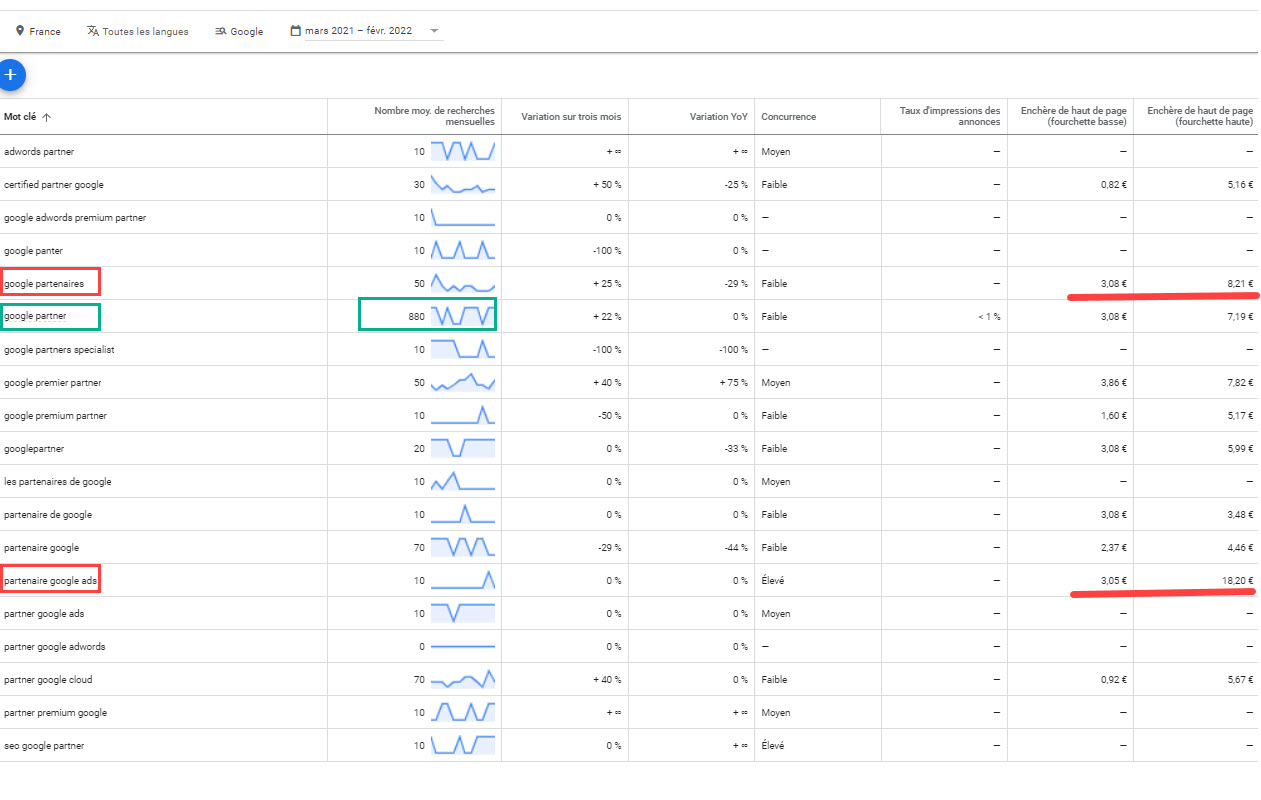1261x800 pixels.
Task: Click the 880 monthly searches value
Action: (x=416, y=316)
